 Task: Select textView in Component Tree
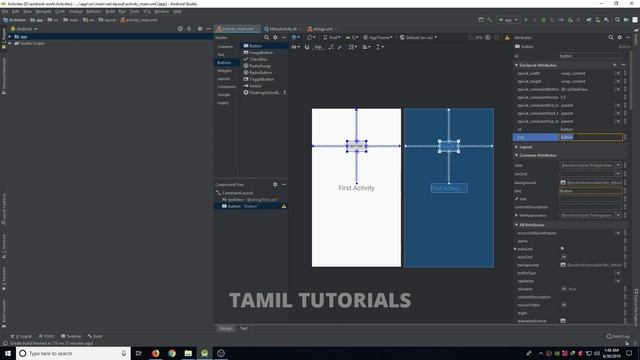pyautogui.click(x=250, y=200)
